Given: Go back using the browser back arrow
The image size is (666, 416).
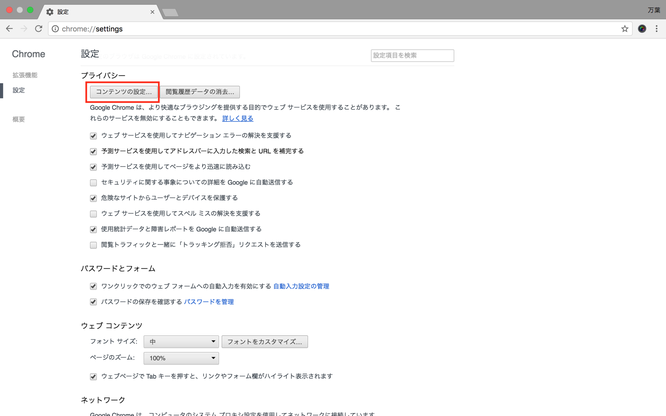Looking at the screenshot, I should [9, 29].
